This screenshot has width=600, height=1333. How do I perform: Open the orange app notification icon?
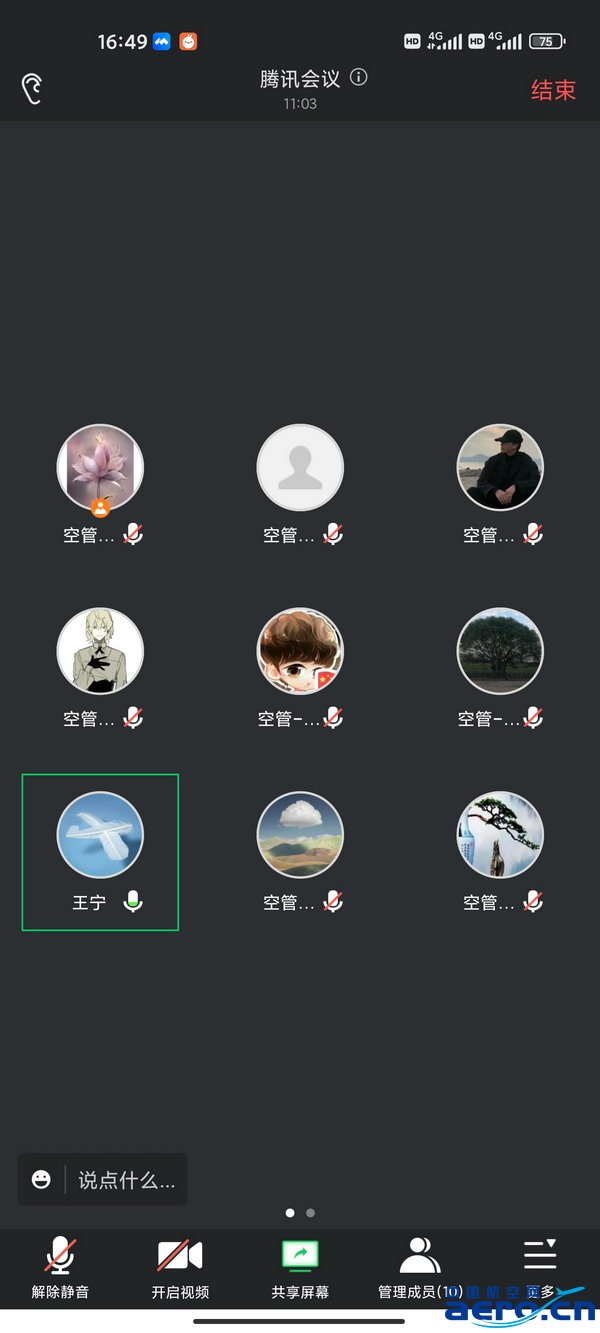coord(188,42)
